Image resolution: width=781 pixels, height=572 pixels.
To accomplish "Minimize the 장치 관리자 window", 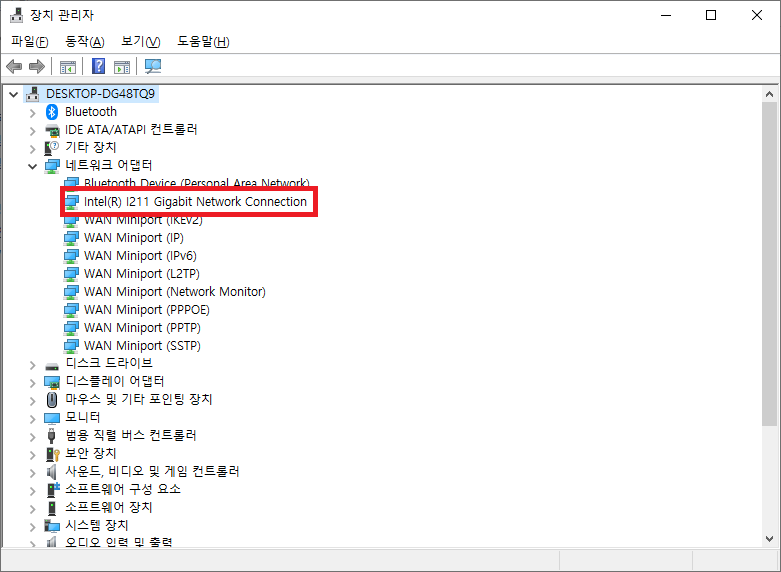I will 666,15.
